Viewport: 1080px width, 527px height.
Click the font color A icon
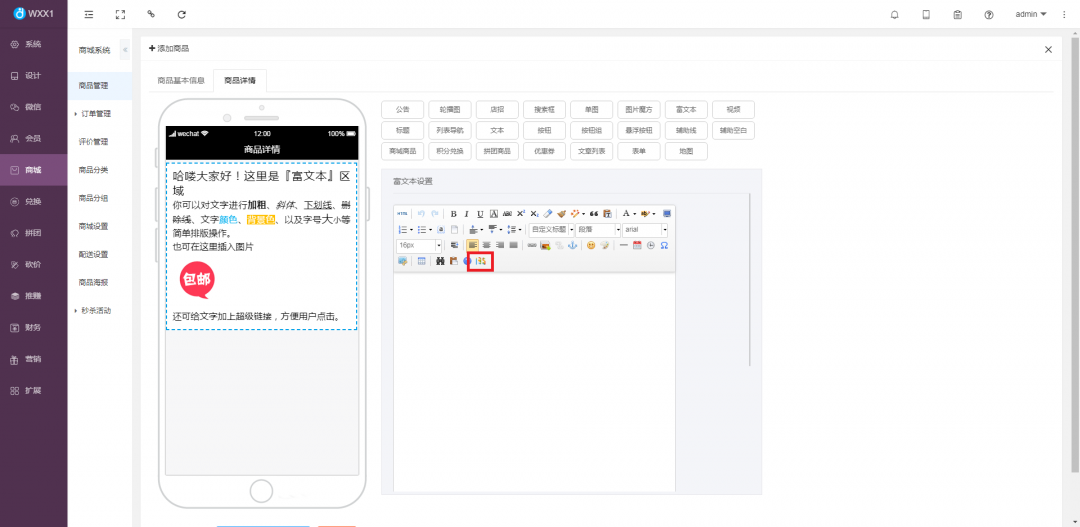[x=627, y=214]
